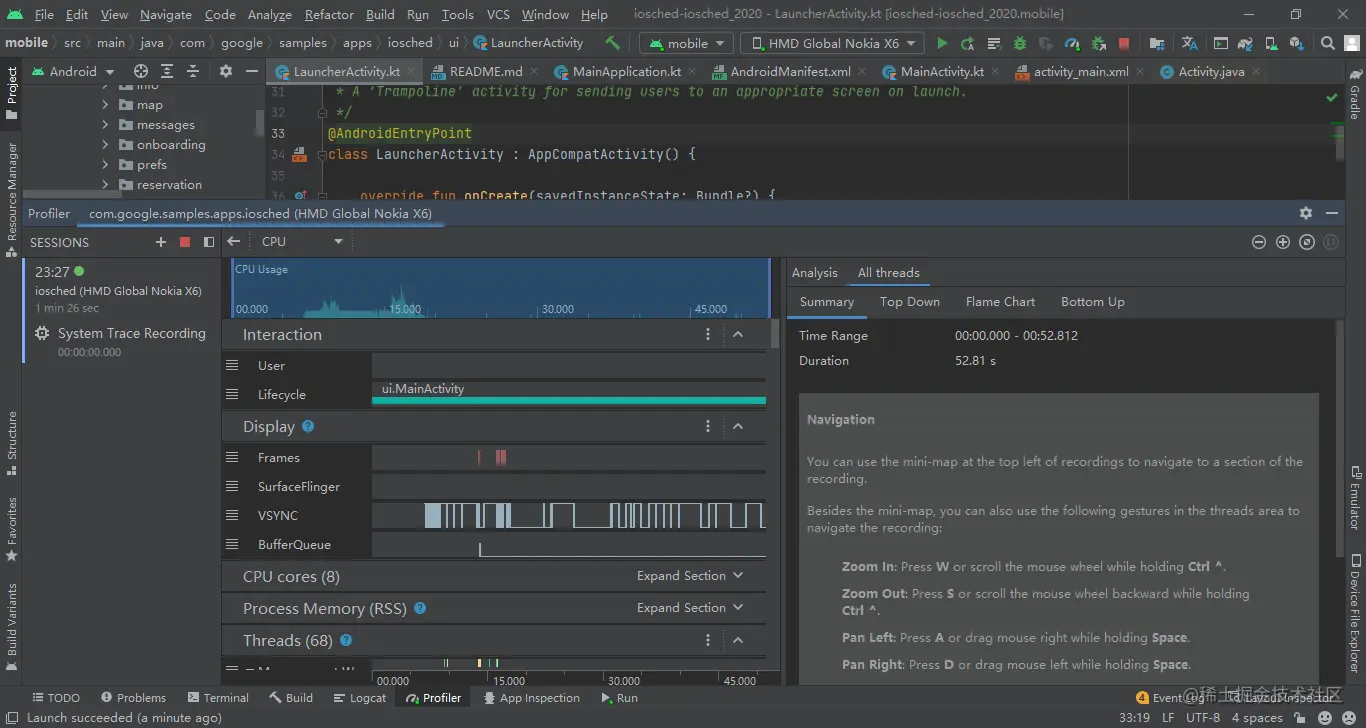Image resolution: width=1366 pixels, height=728 pixels.
Task: Open the Refactor menu
Action: point(329,14)
